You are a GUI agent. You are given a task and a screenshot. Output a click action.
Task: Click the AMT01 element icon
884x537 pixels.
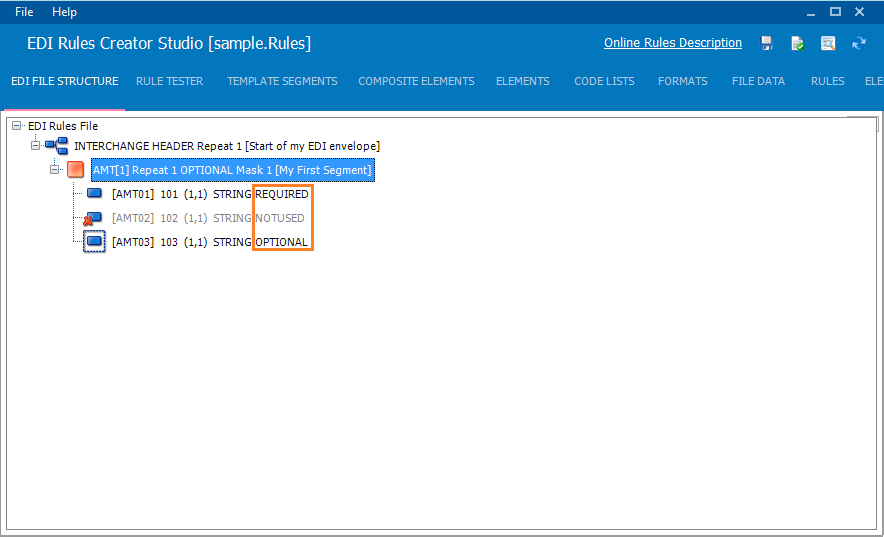pos(94,193)
